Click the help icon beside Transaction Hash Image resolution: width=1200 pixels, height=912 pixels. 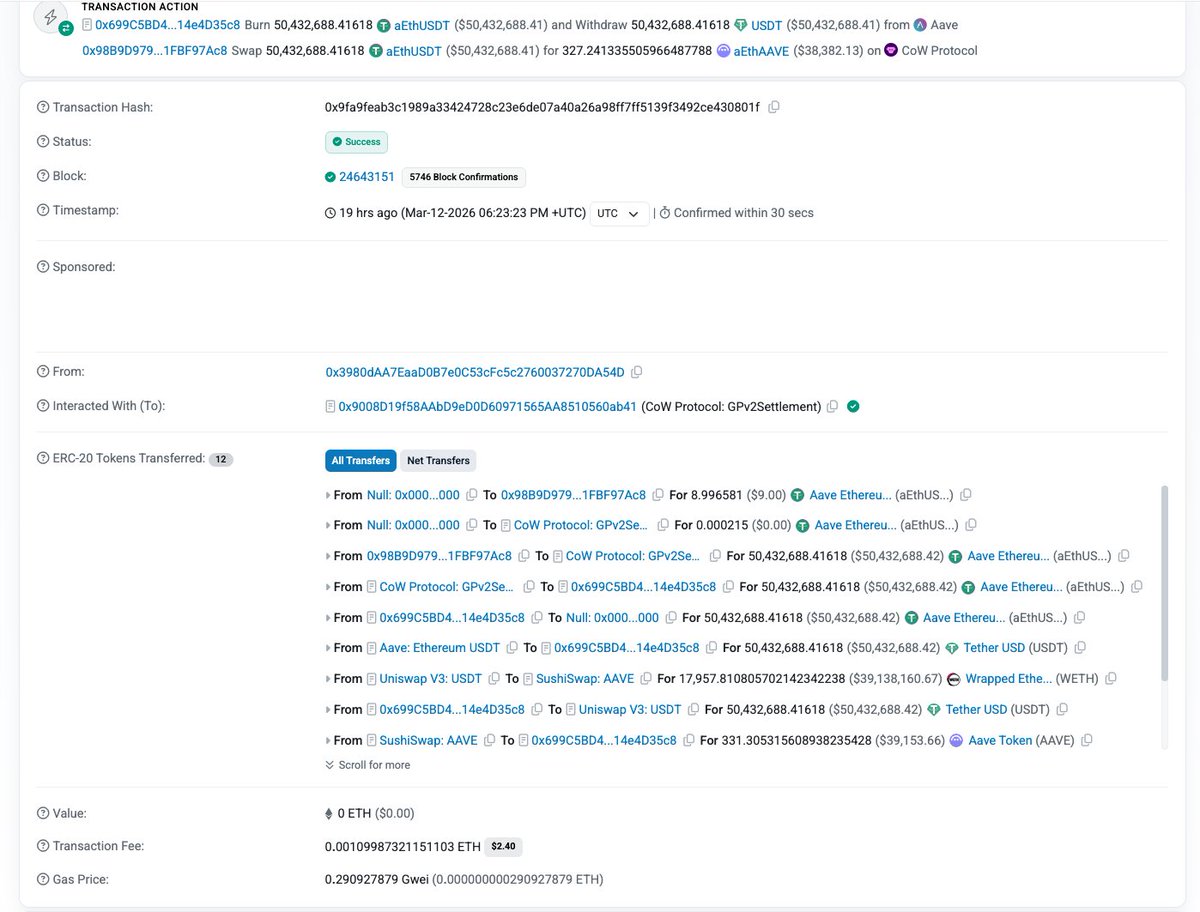pos(43,107)
